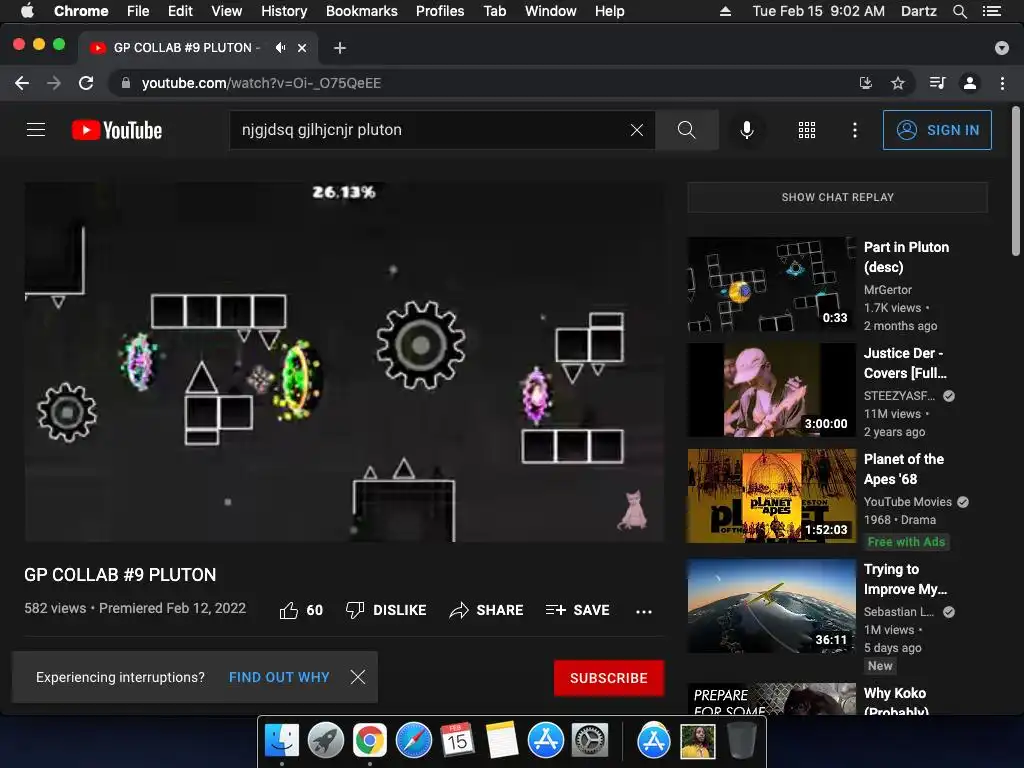Bookmark this page with star icon
The height and width of the screenshot is (768, 1024).
[898, 83]
